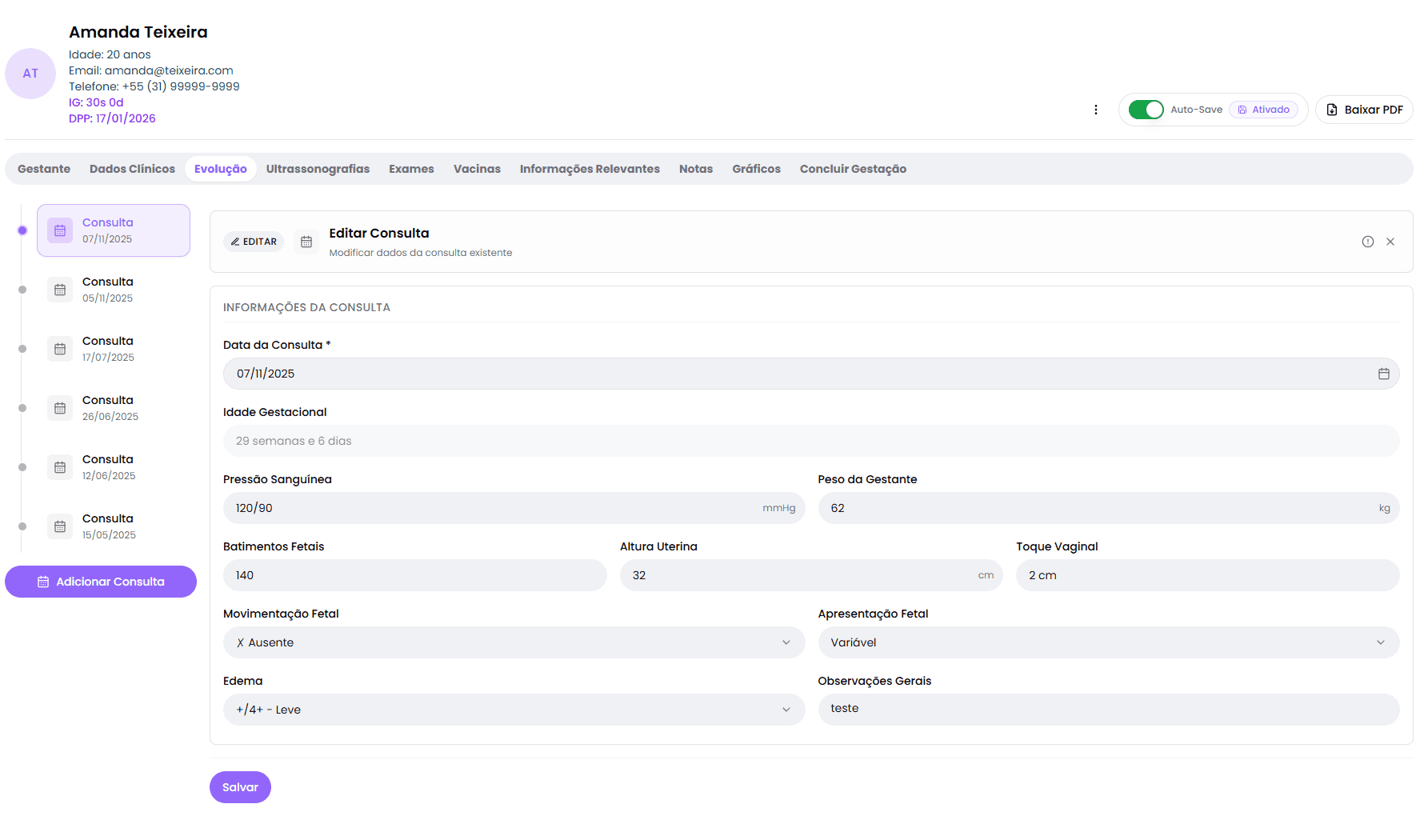This screenshot has height=840, width=1424.
Task: Download the record with Baixar PDF
Action: pyautogui.click(x=1364, y=110)
